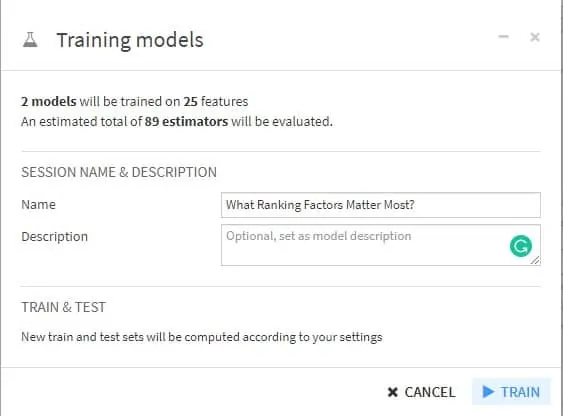Click the Description box resize handle
This screenshot has height=416, width=563.
pyautogui.click(x=535, y=261)
